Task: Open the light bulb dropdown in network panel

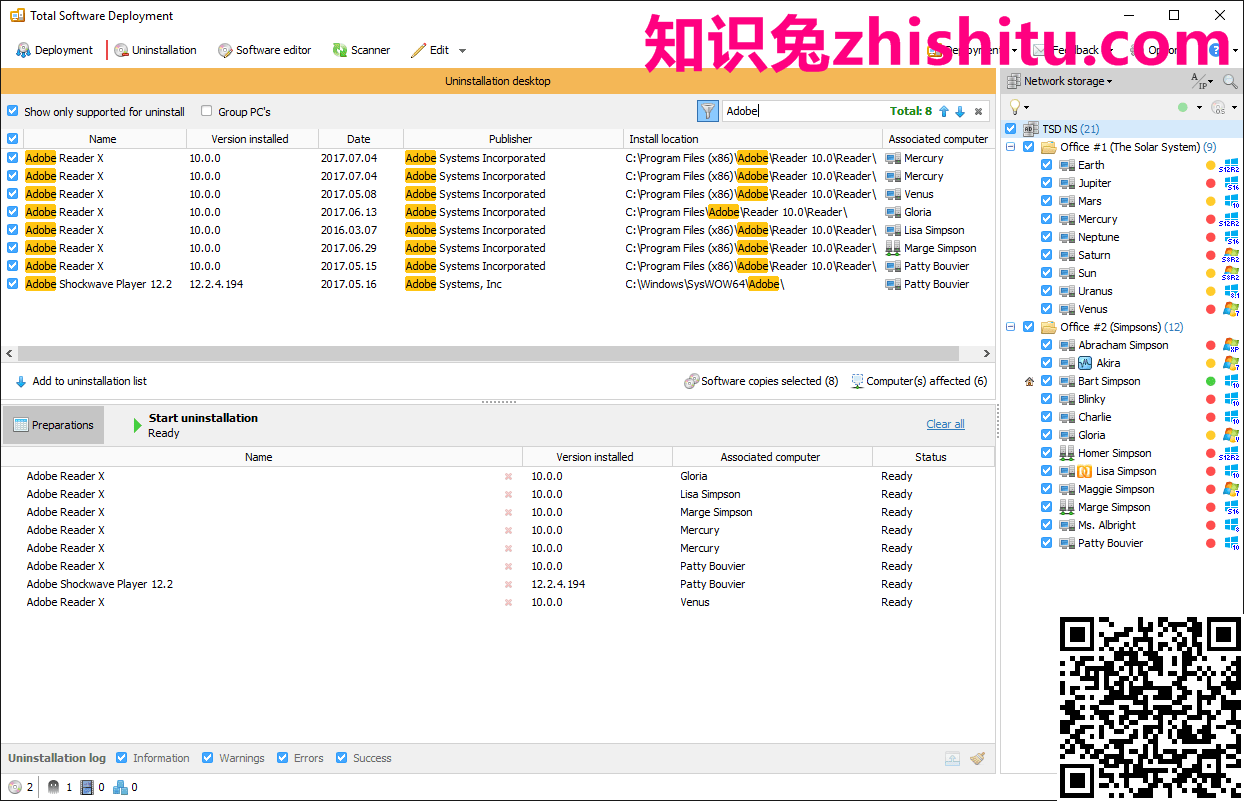Action: point(1018,107)
